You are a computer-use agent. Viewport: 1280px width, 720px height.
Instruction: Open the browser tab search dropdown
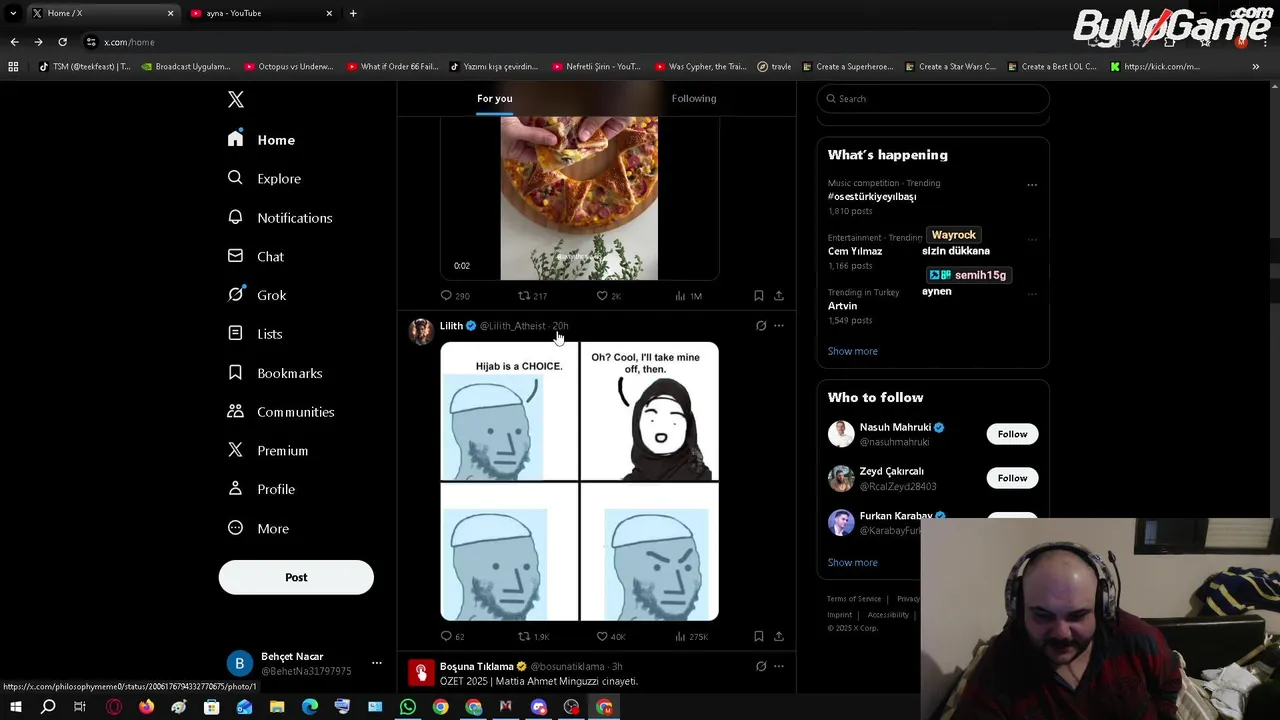(x=13, y=13)
